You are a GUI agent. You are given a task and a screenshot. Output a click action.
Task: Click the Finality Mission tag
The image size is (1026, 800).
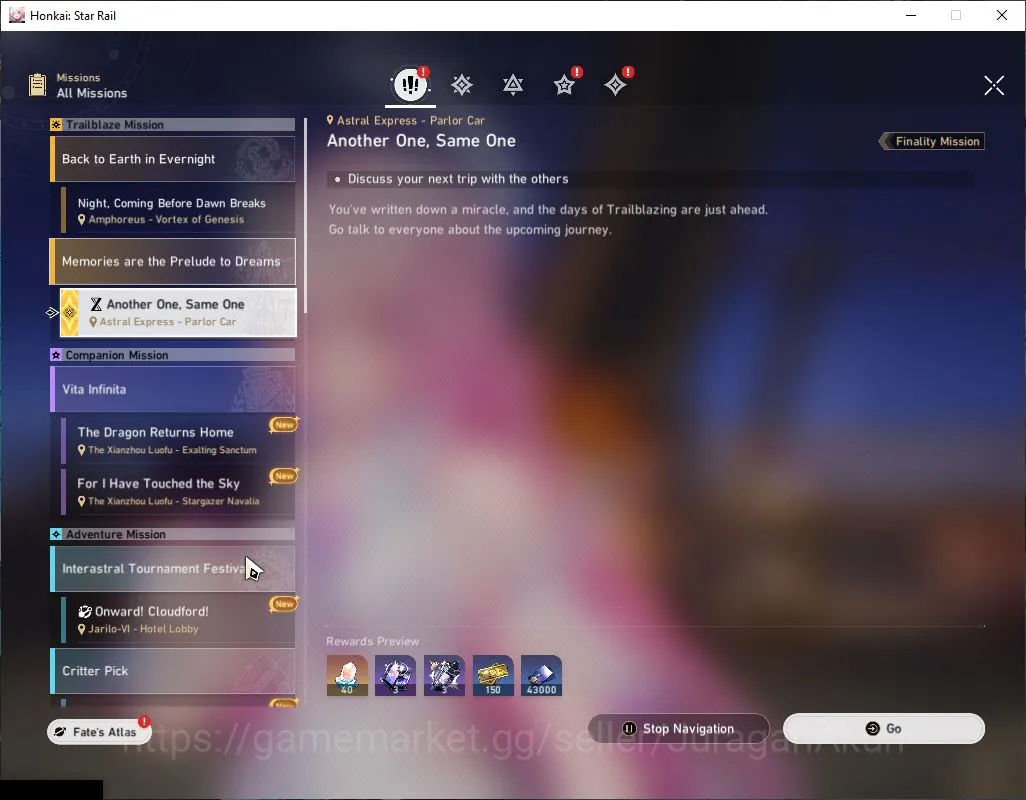point(932,141)
